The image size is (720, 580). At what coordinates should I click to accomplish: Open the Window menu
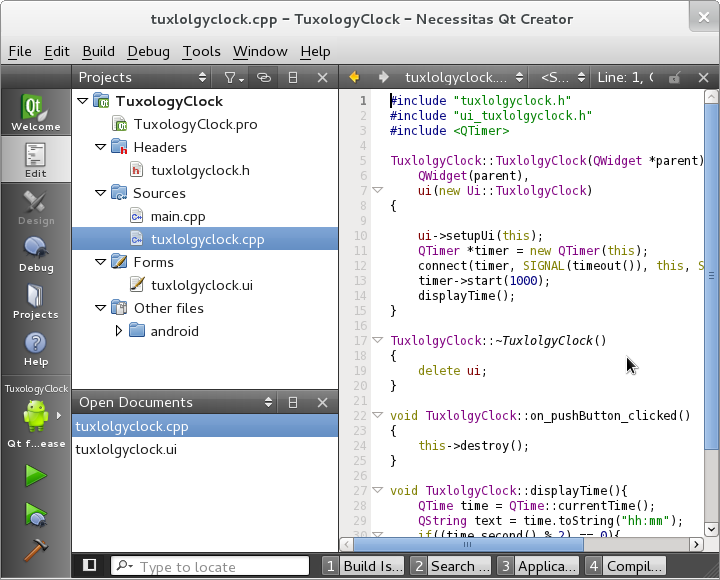(260, 51)
